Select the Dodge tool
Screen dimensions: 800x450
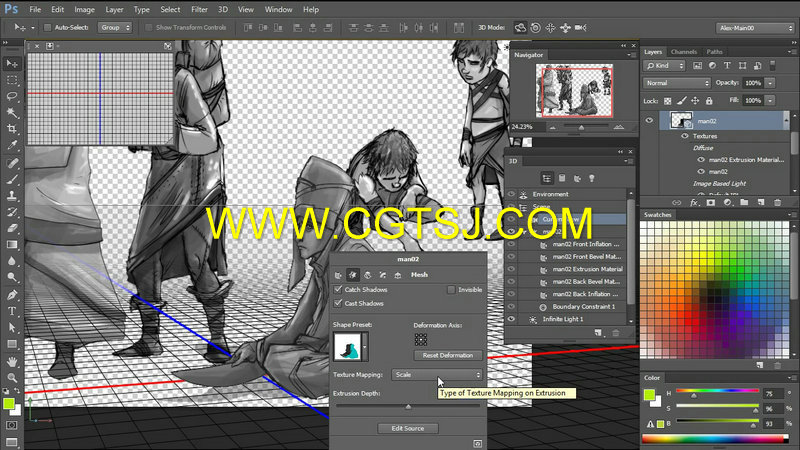[12, 277]
